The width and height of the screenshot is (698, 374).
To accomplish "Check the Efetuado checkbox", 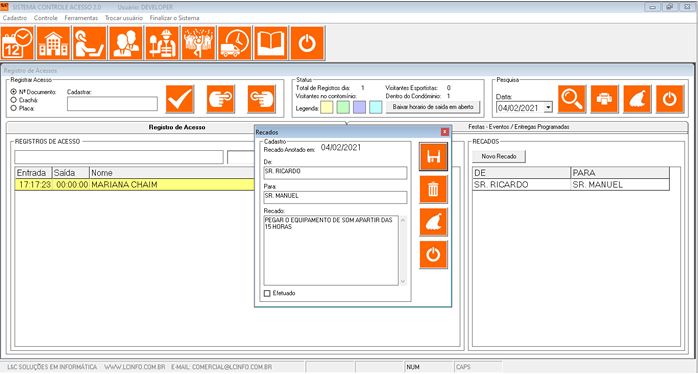I will tap(267, 293).
